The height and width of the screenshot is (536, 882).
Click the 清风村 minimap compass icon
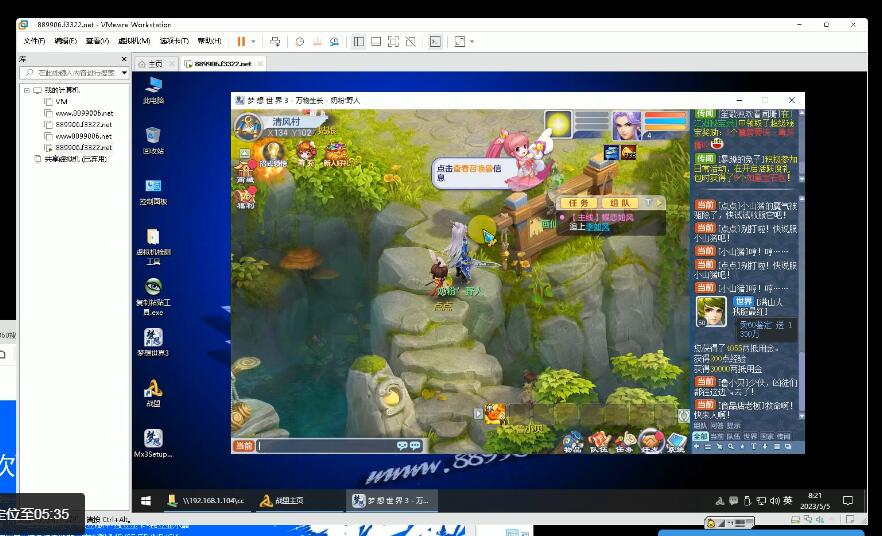tap(248, 127)
